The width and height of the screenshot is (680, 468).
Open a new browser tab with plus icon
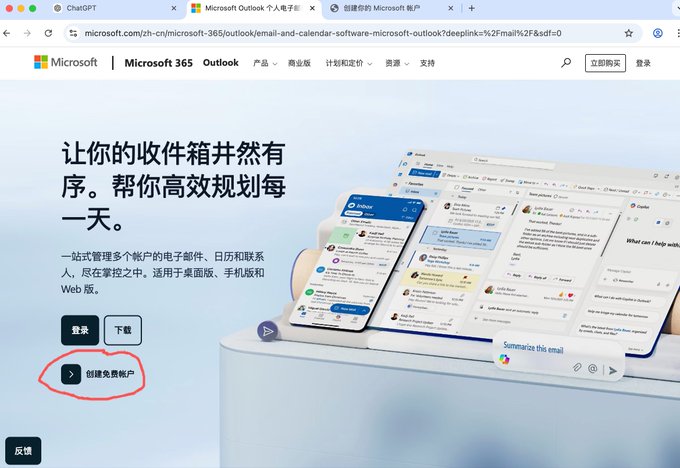(471, 8)
